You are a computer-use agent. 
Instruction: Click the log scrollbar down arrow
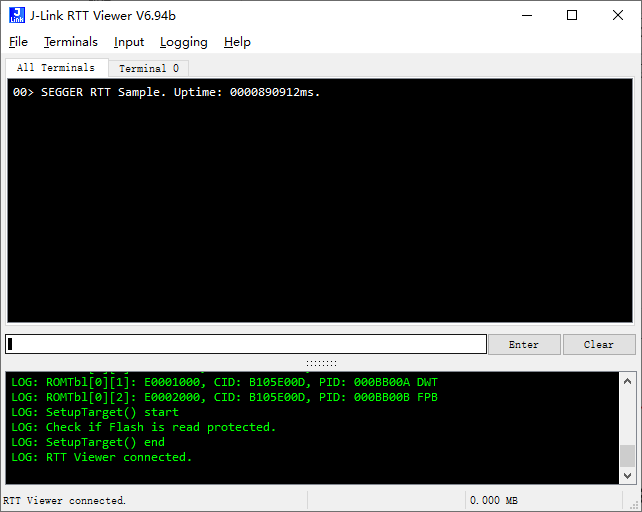(x=627, y=476)
